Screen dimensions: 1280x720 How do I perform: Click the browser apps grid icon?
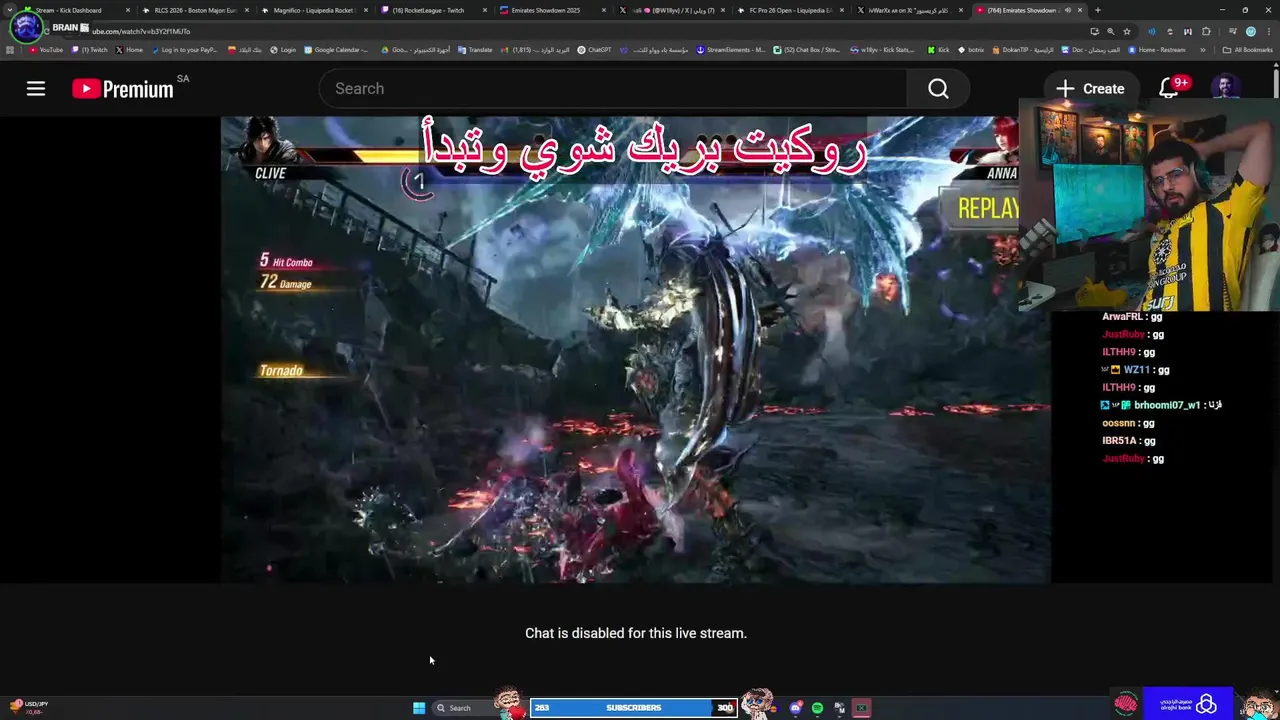(10, 49)
